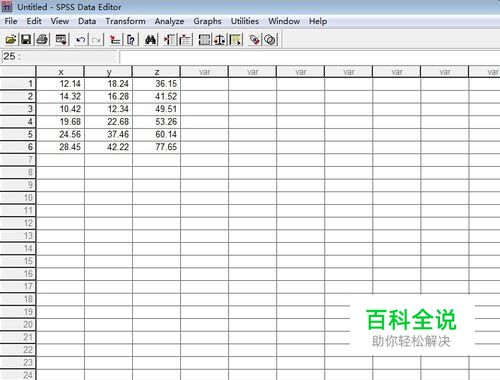Select the y column header
The height and width of the screenshot is (380, 500).
pos(109,72)
